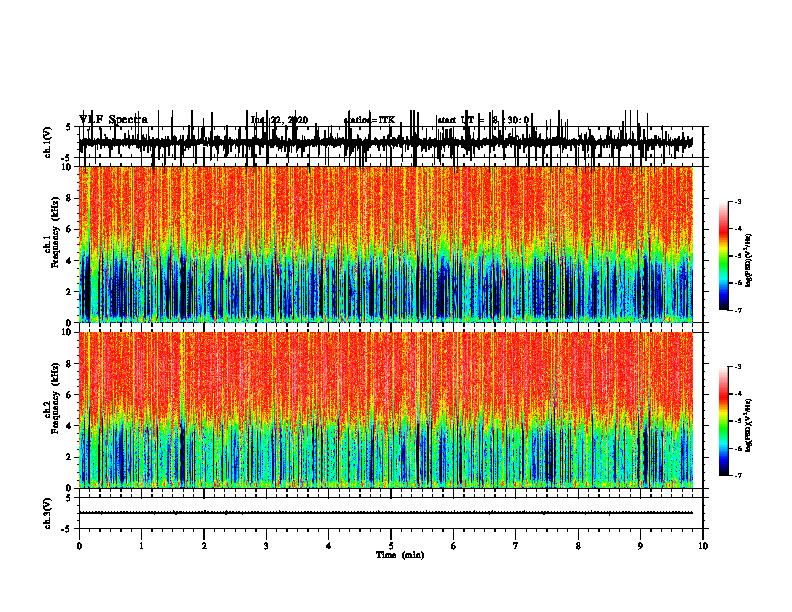Click the 'ch.3(V)' waveform axis label
This screenshot has width=792, height=612.
(x=48, y=513)
